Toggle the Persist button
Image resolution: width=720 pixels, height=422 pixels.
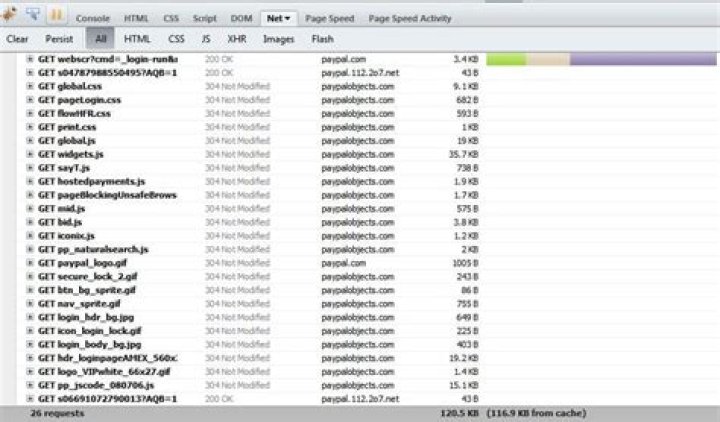(x=59, y=39)
